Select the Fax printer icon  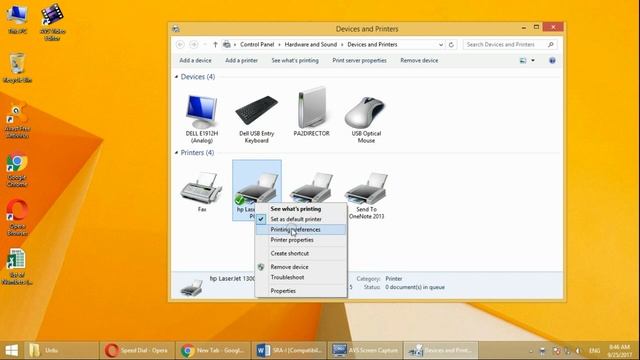pyautogui.click(x=202, y=192)
